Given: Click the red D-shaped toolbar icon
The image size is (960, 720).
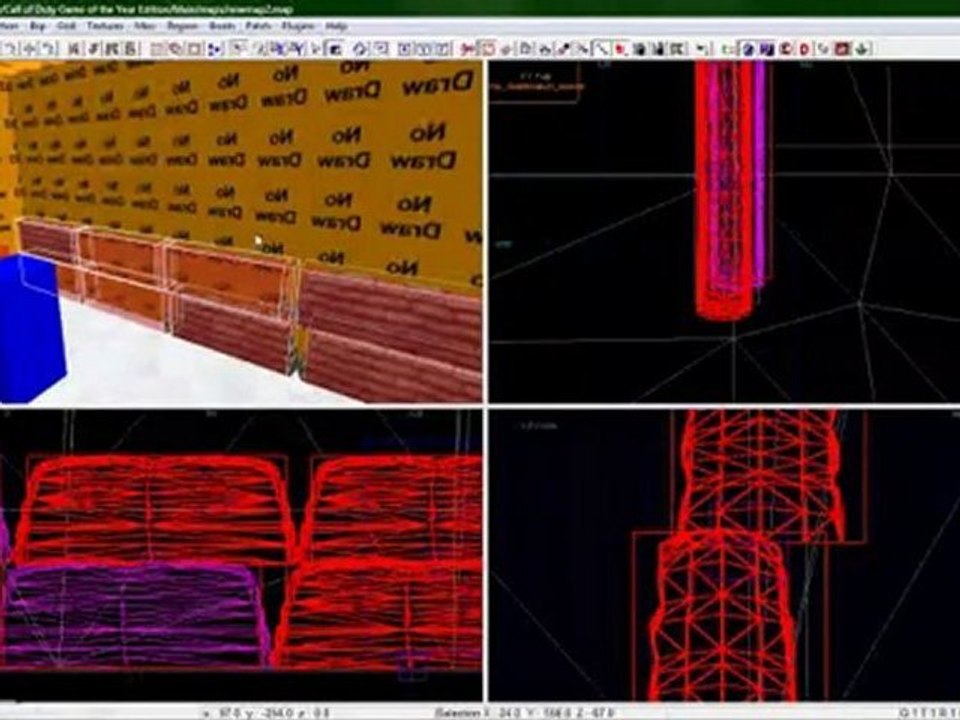Looking at the screenshot, I should pos(804,48).
